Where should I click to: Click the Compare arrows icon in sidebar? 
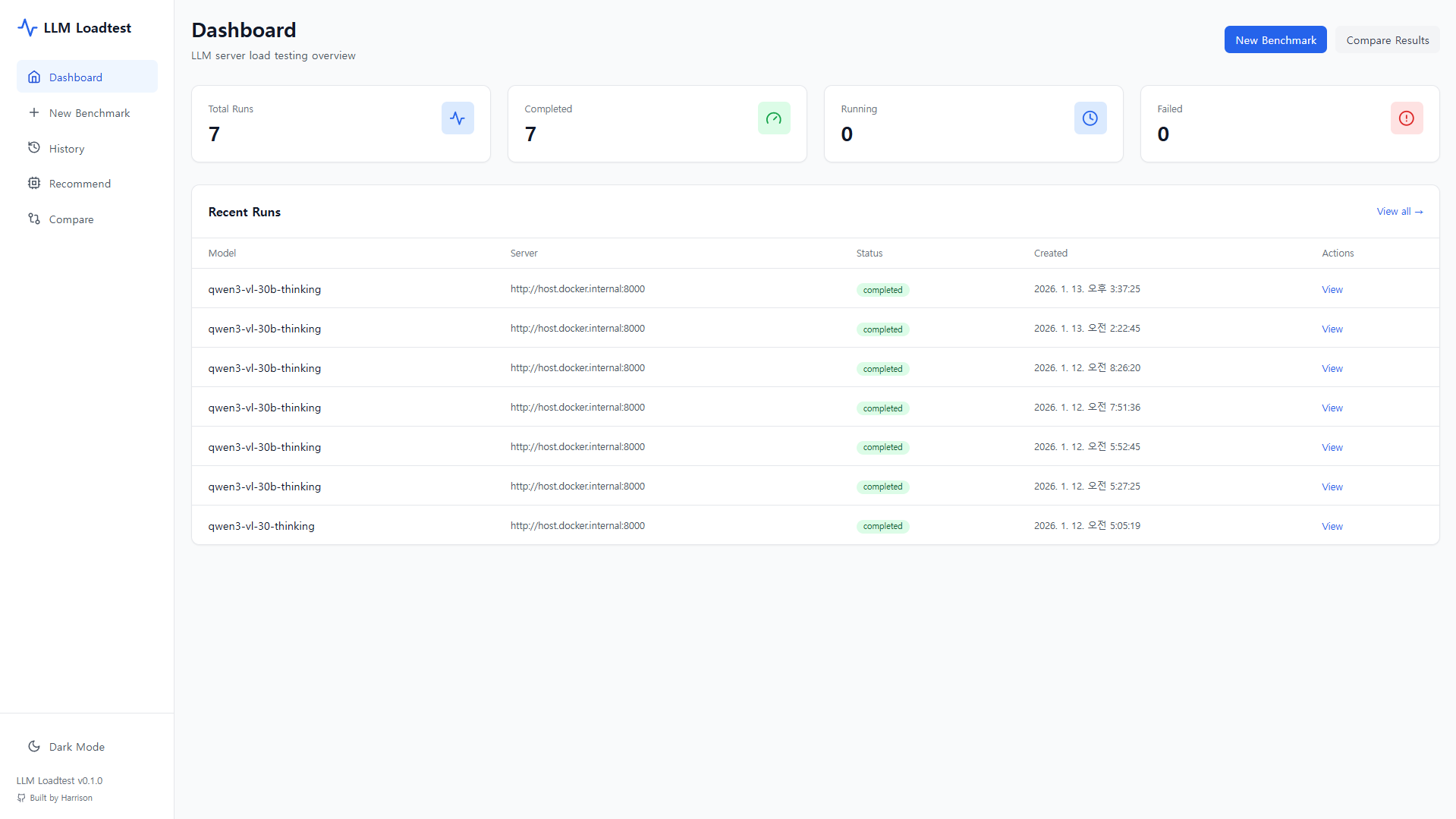tap(34, 219)
